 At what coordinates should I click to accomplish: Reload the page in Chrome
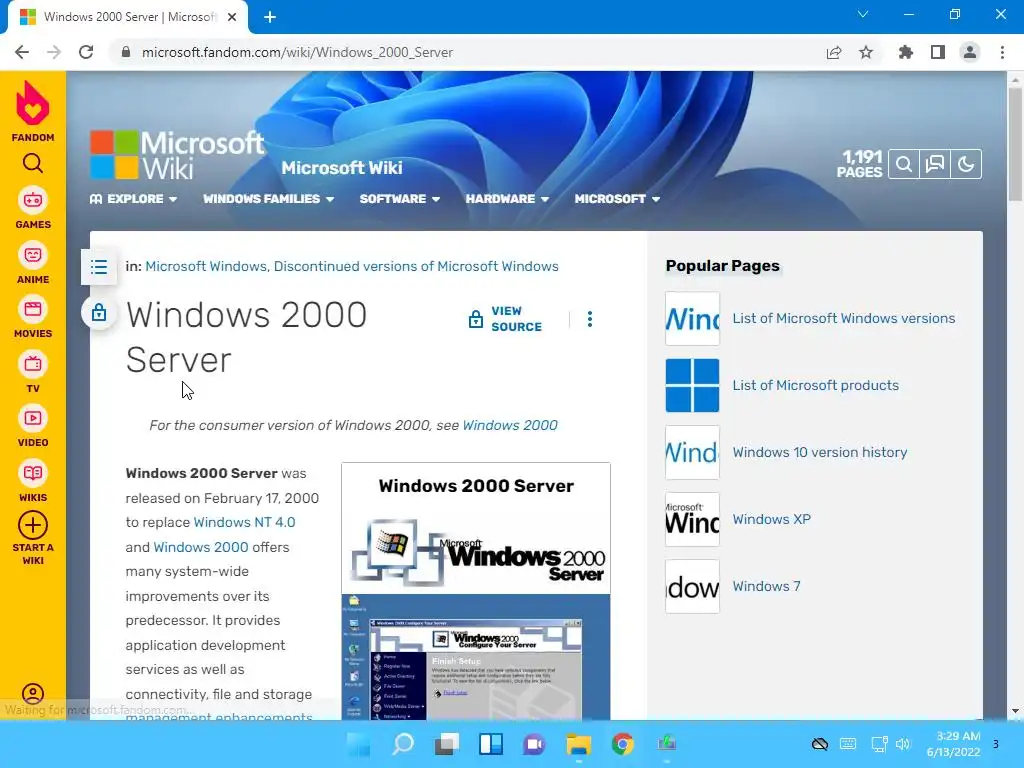tap(86, 52)
